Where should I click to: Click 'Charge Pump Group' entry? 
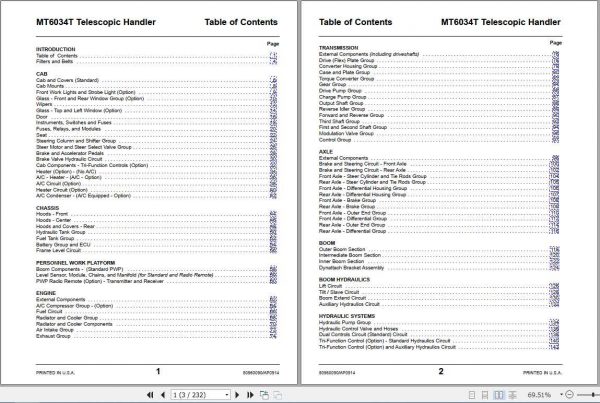coord(342,97)
